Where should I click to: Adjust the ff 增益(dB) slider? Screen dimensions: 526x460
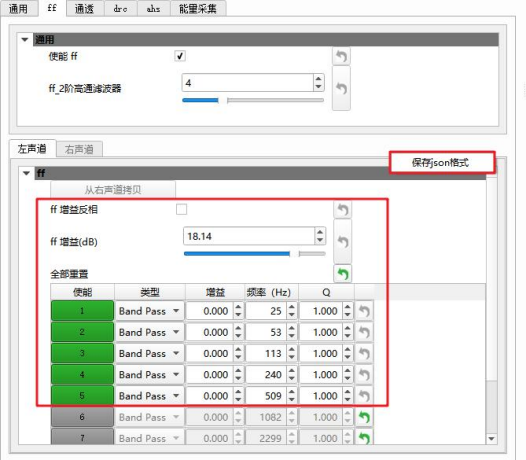tap(255, 254)
